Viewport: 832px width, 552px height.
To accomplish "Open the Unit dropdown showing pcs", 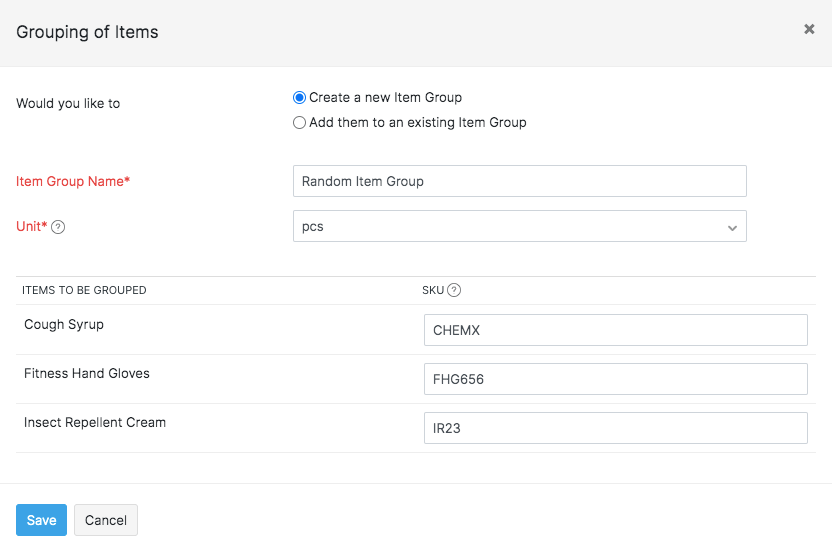I will coord(519,226).
